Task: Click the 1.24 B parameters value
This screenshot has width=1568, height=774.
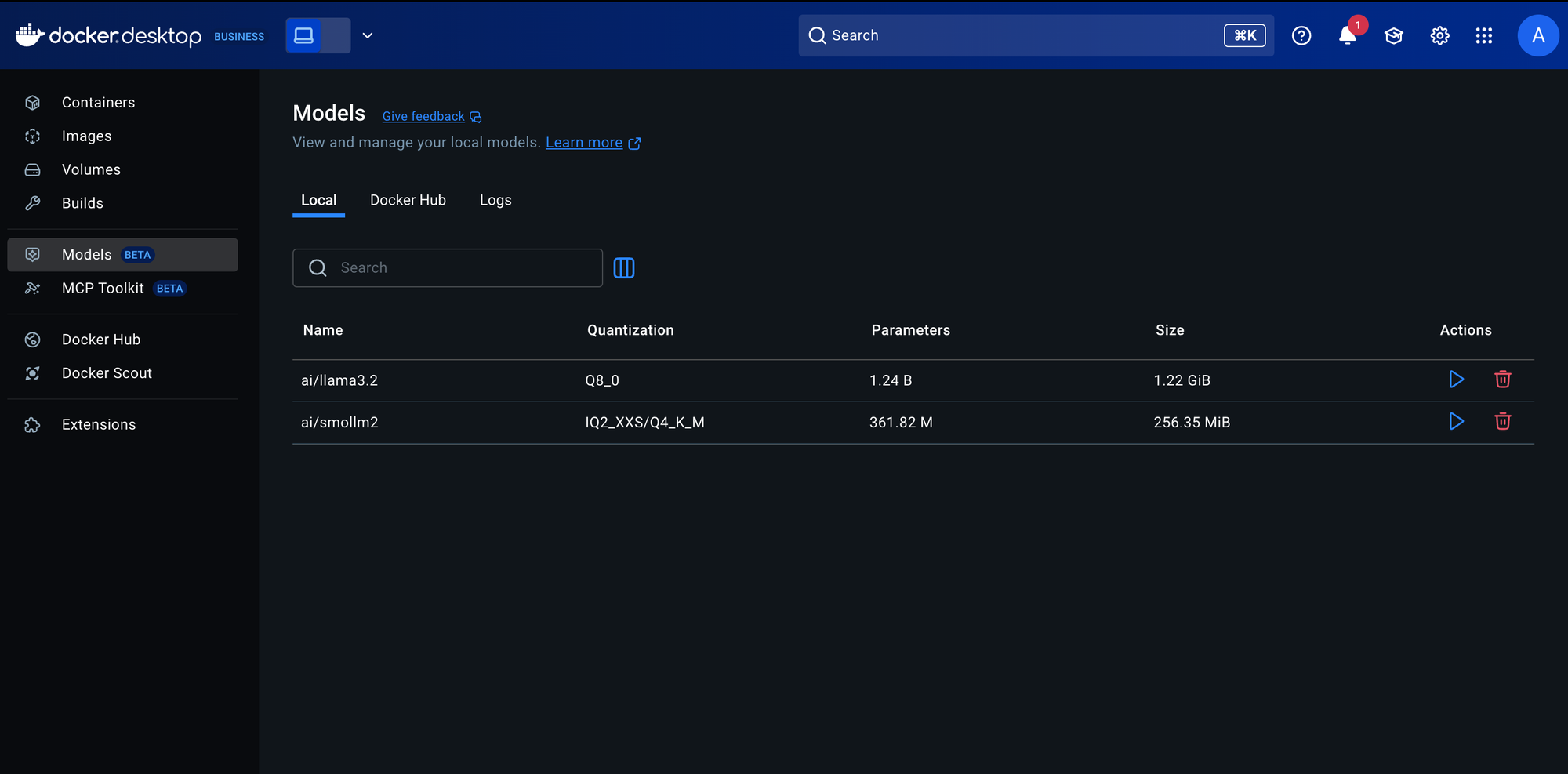Action: pyautogui.click(x=891, y=380)
